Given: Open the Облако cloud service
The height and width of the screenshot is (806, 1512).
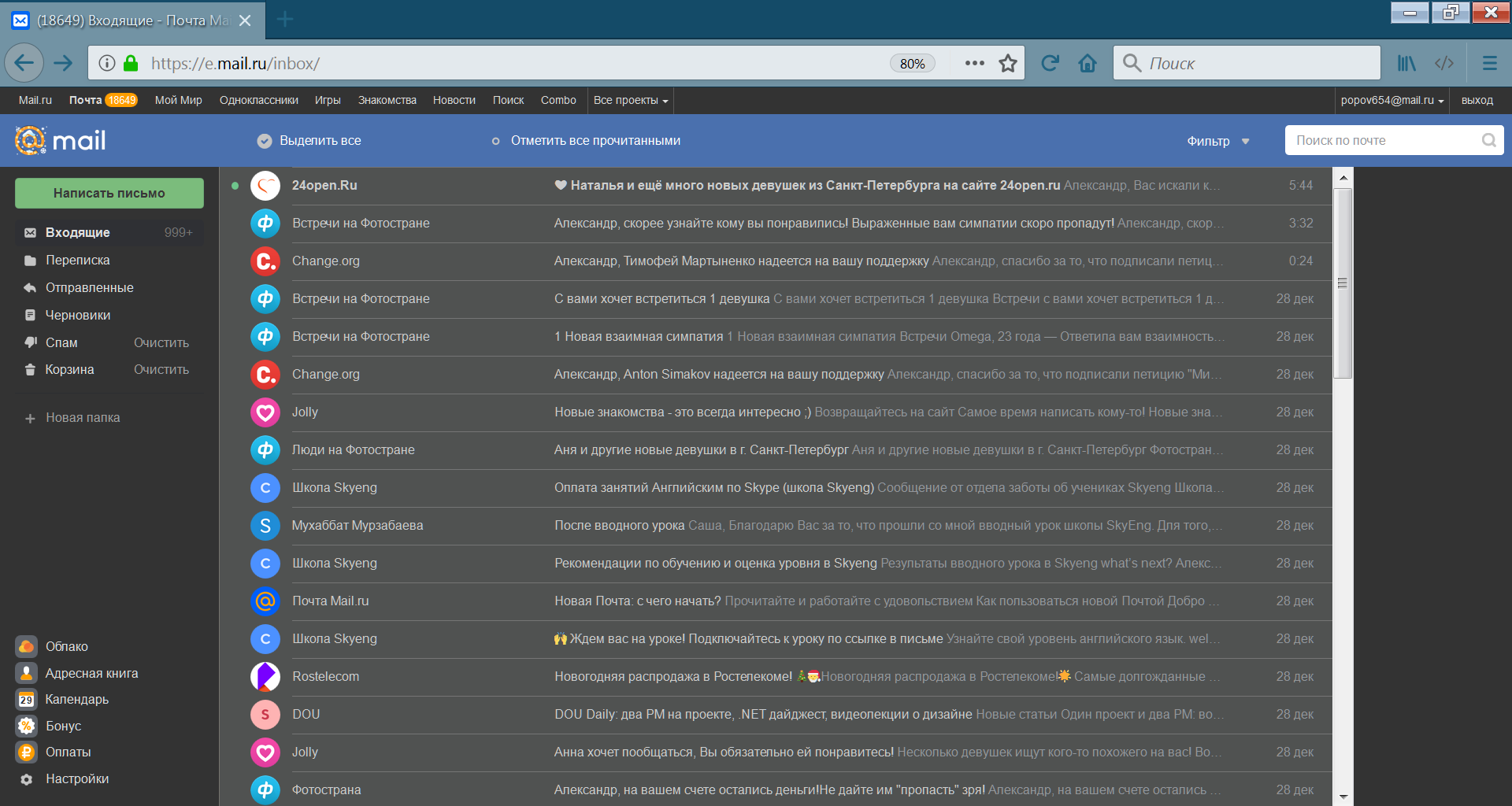Looking at the screenshot, I should [x=52, y=646].
